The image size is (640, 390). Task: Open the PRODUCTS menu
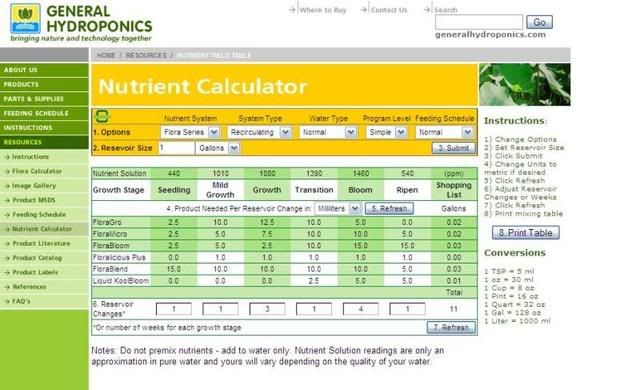coord(44,84)
